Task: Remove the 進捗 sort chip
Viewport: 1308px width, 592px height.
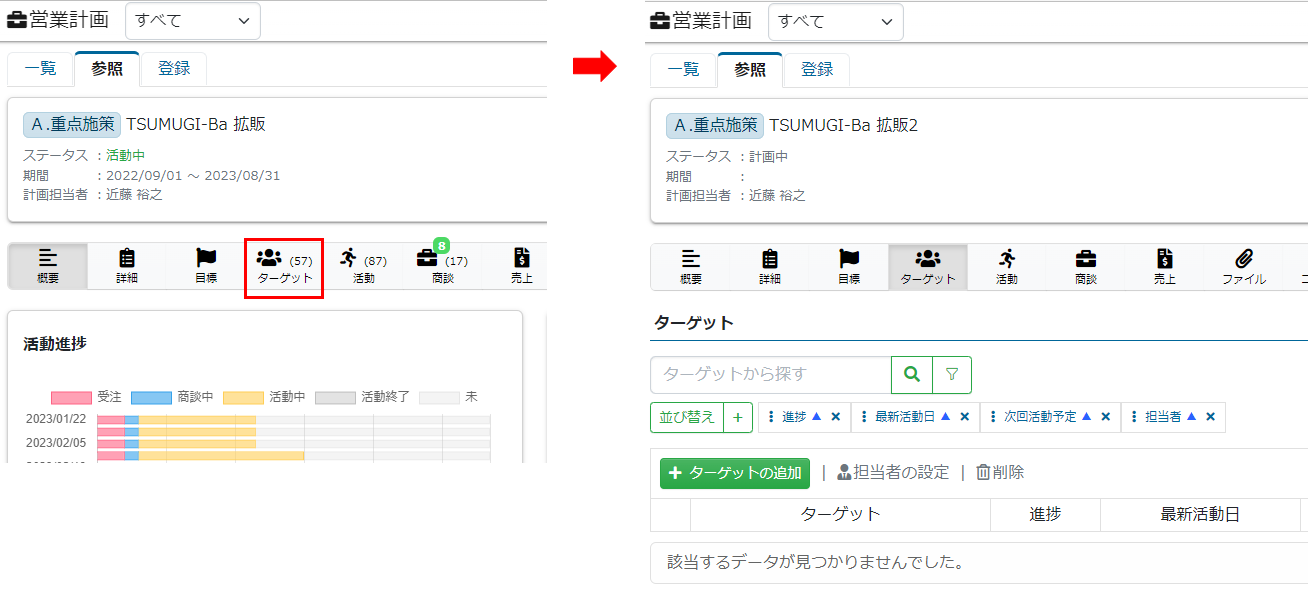Action: pyautogui.click(x=836, y=417)
